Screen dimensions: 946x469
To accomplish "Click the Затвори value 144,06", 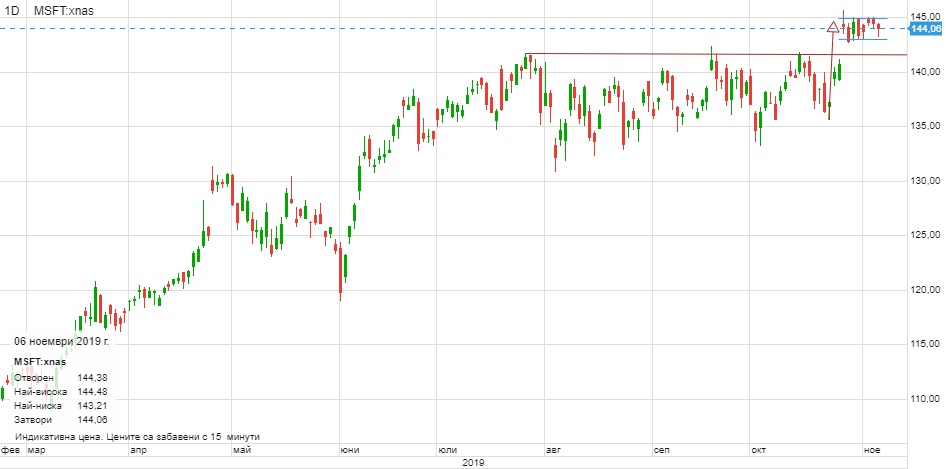I will coord(92,420).
